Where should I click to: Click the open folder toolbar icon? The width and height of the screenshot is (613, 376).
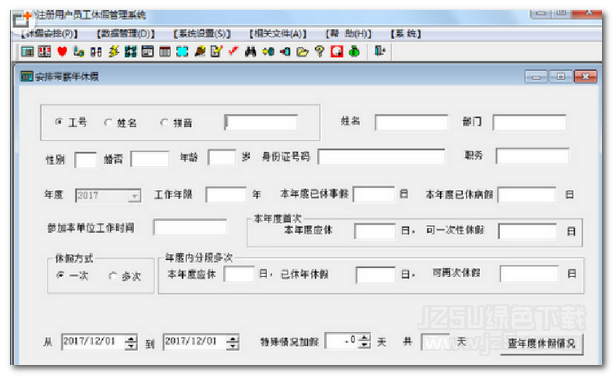pos(302,52)
